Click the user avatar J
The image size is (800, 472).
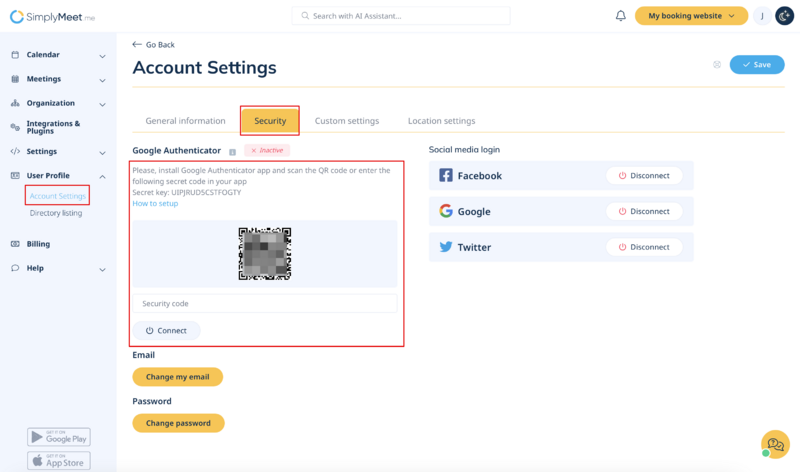762,16
